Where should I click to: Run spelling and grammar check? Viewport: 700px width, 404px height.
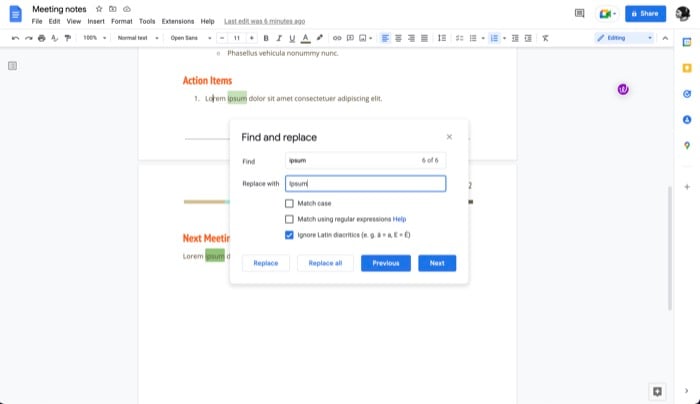[x=54, y=38]
